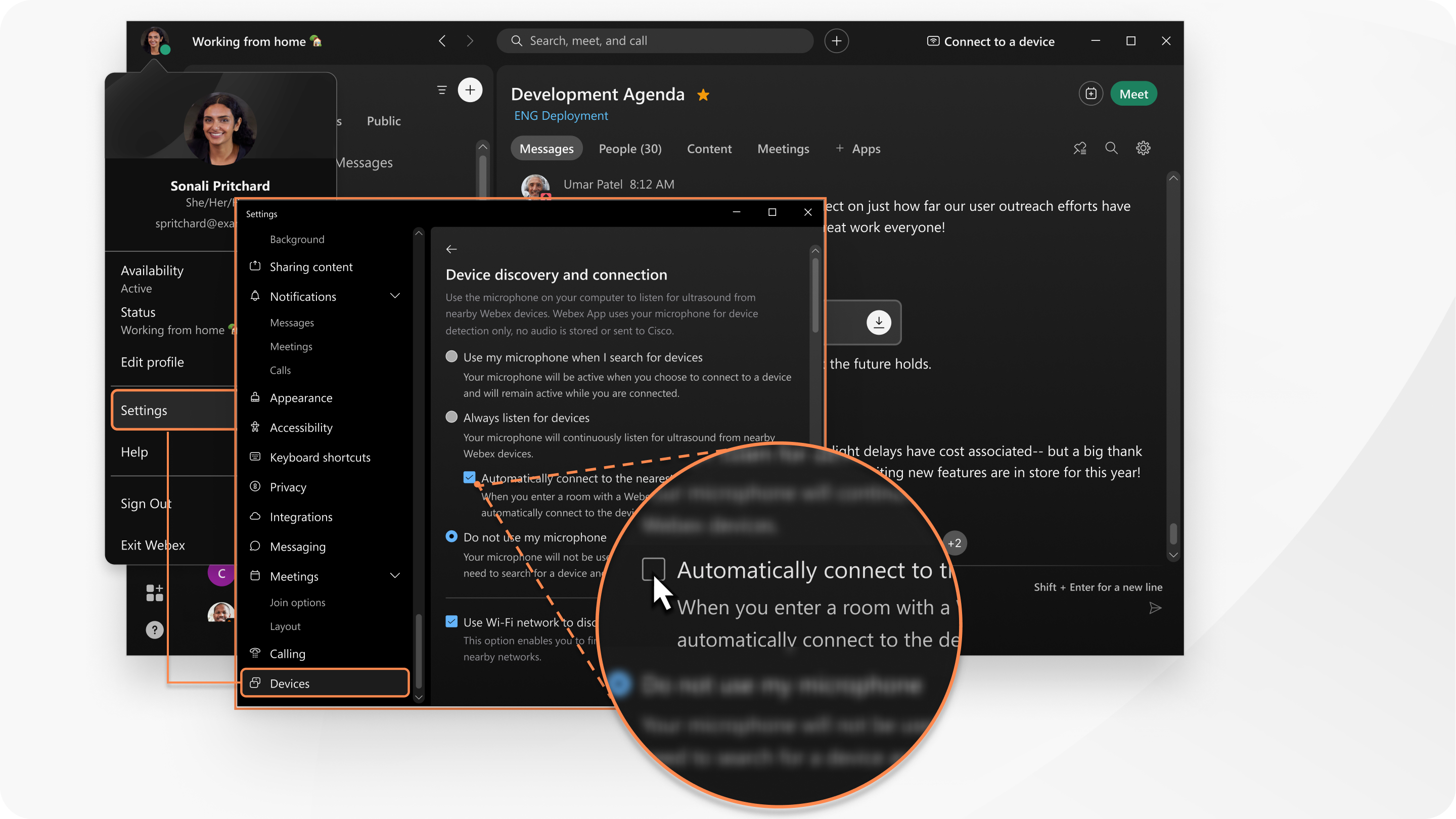
Task: Click the ENG Deployment channel link
Action: pos(561,115)
